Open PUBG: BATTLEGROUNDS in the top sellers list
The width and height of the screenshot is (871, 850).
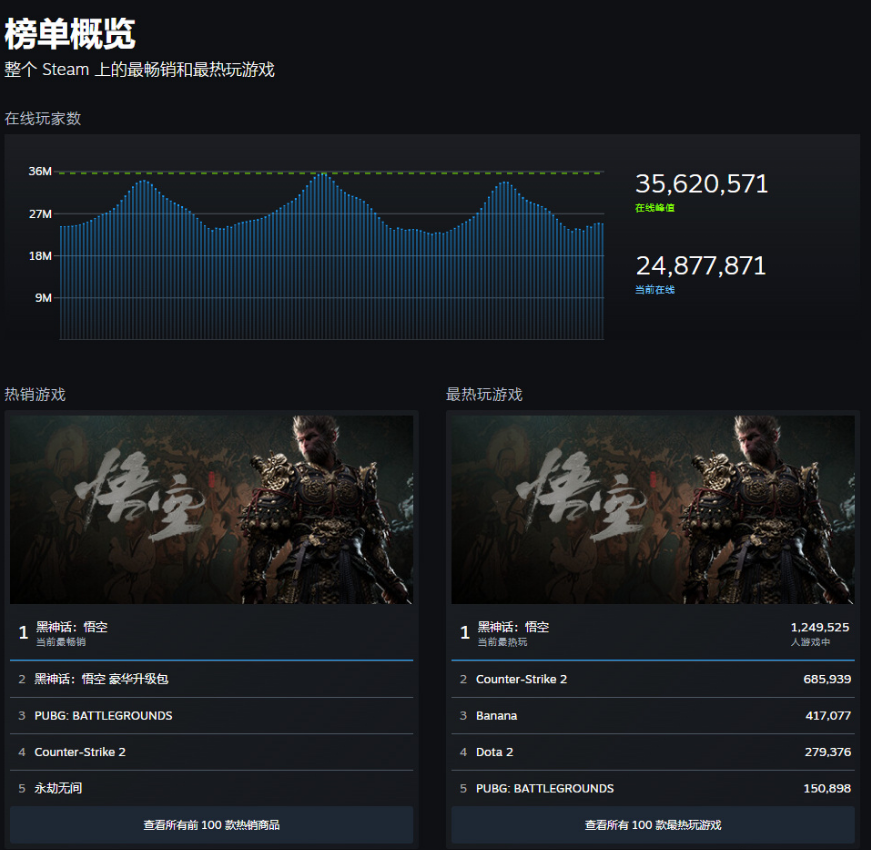(211, 716)
